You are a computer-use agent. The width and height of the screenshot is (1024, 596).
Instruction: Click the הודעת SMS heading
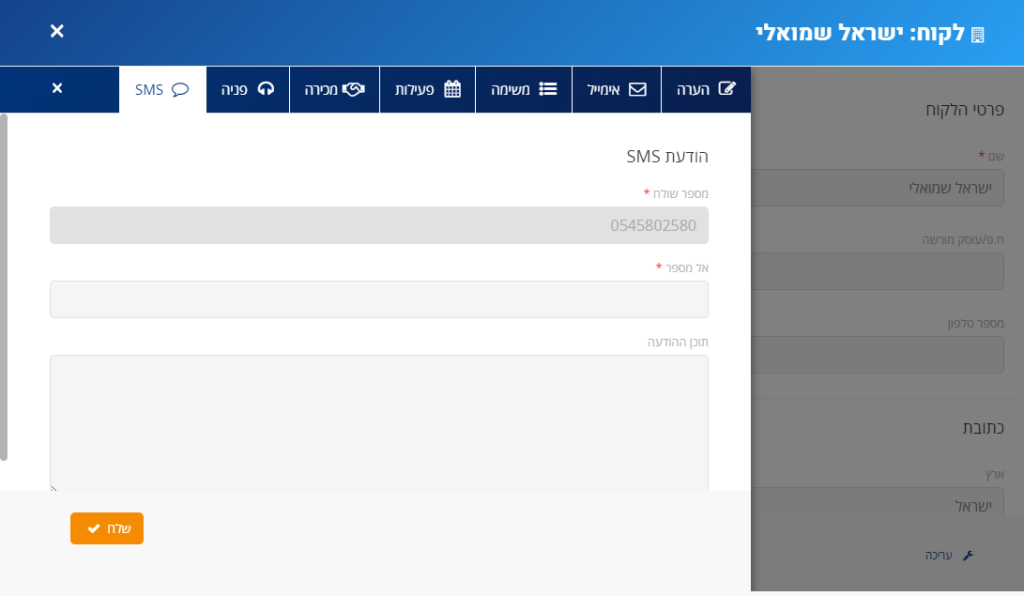(667, 156)
